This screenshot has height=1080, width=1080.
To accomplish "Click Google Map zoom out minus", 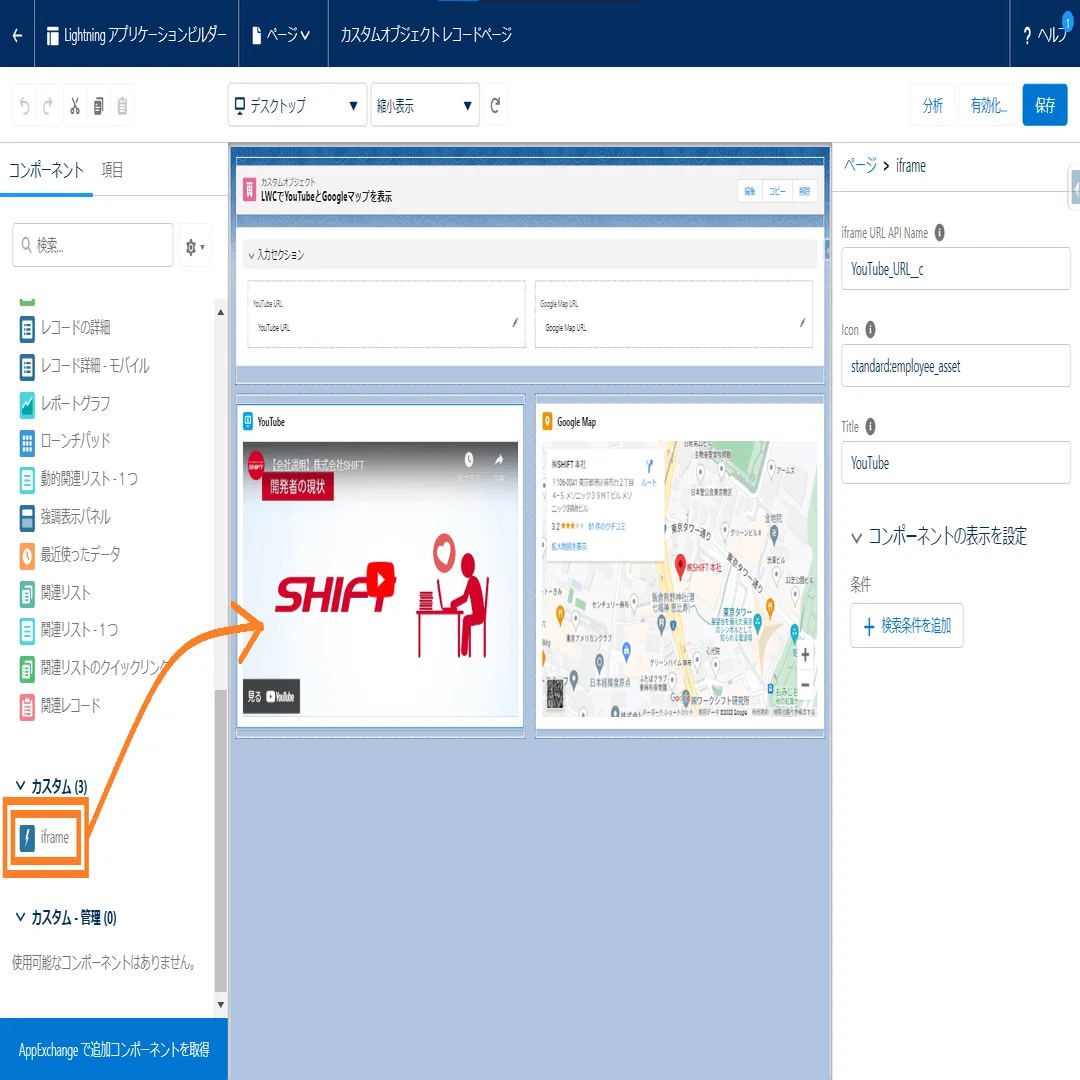I will [x=804, y=685].
